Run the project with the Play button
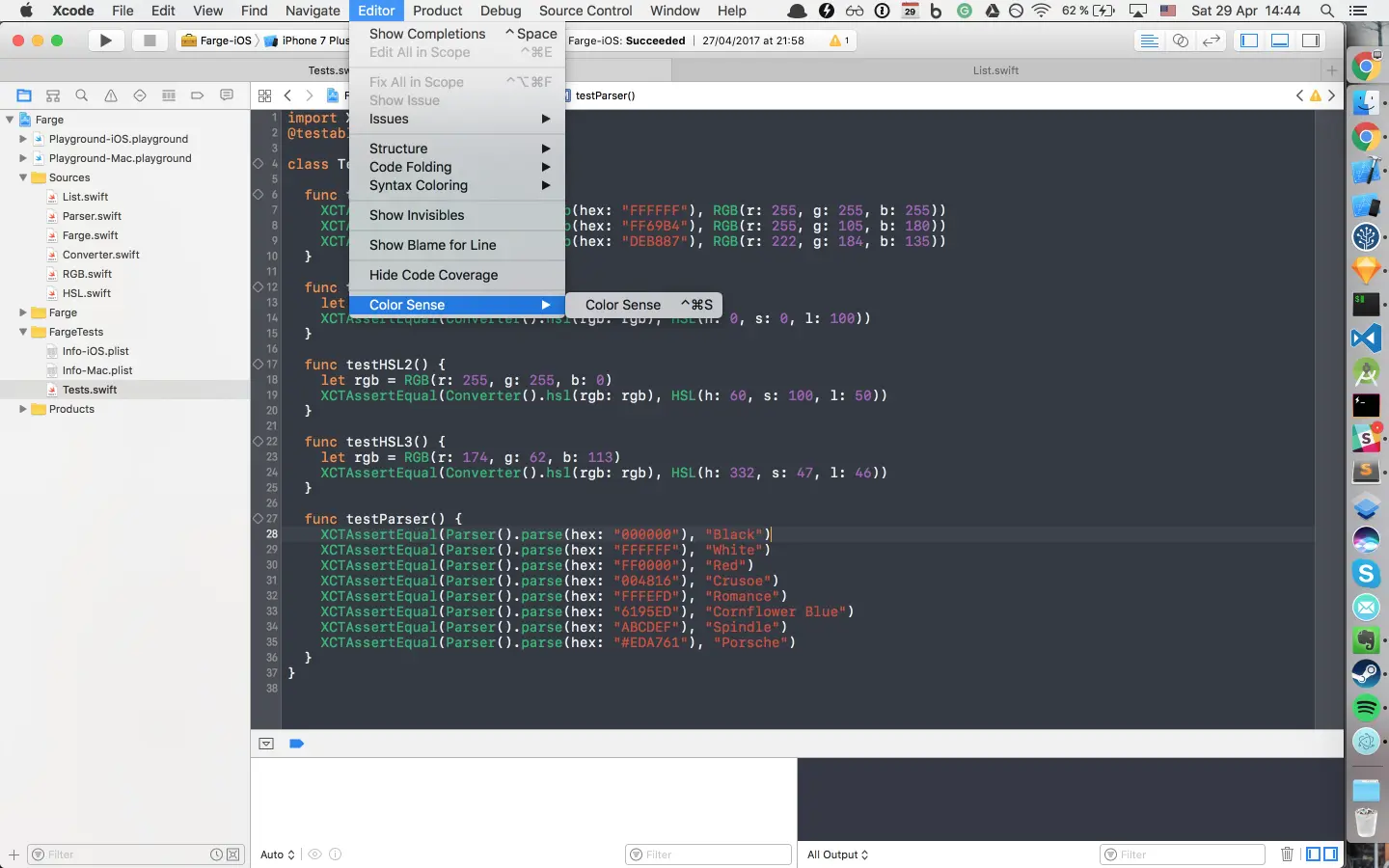 pos(106,41)
